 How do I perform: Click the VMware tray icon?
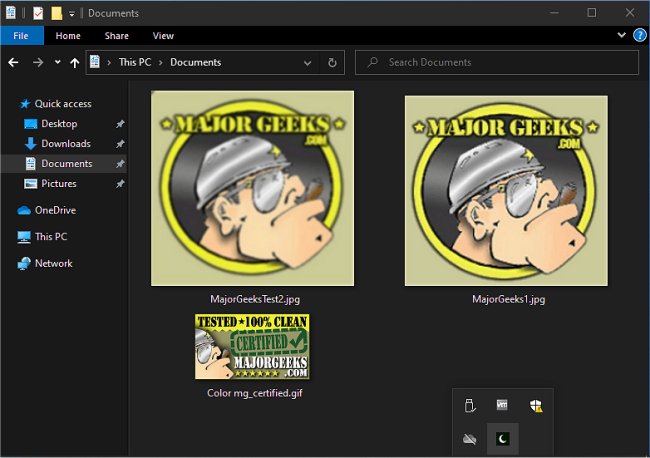point(502,405)
